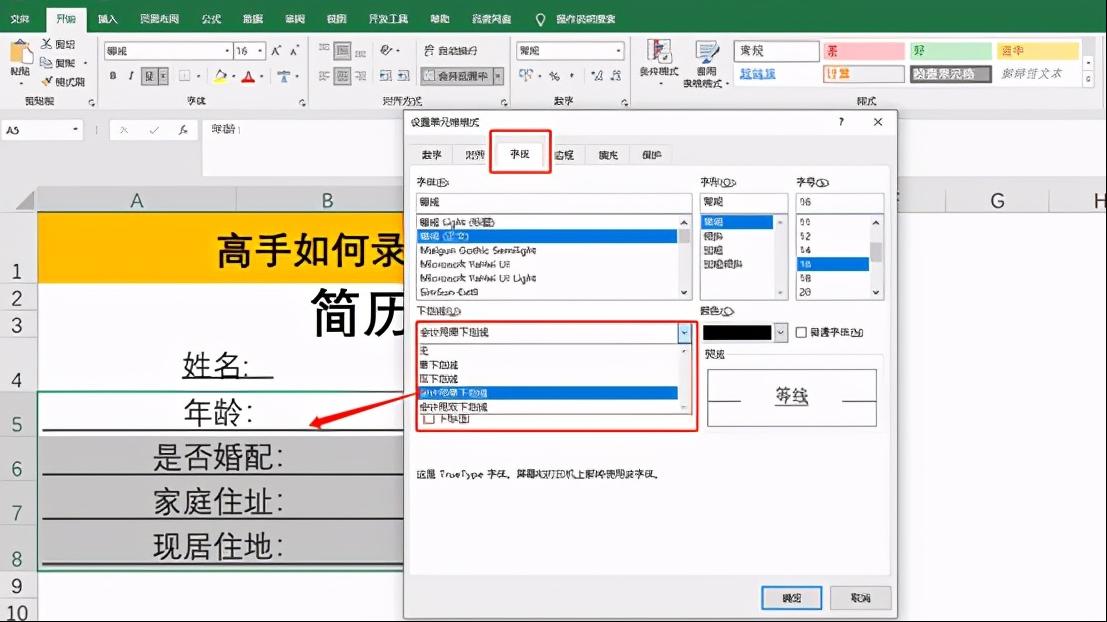
Task: Switch to the Border tab of the dialog
Action: pos(563,154)
